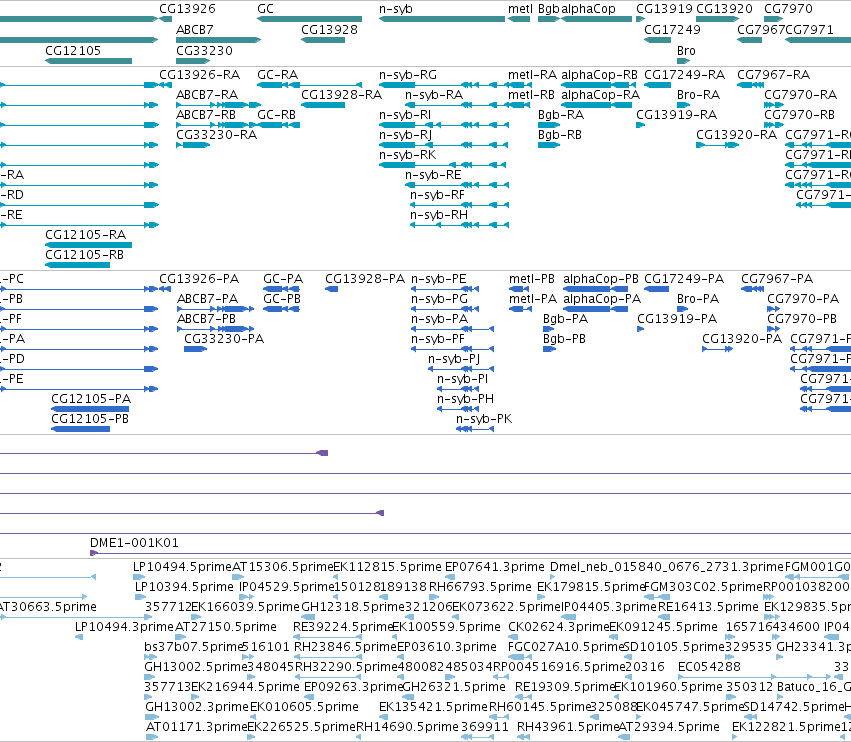Click the CG13920 gene label
Image resolution: width=851 pixels, height=742 pixels.
tap(724, 9)
